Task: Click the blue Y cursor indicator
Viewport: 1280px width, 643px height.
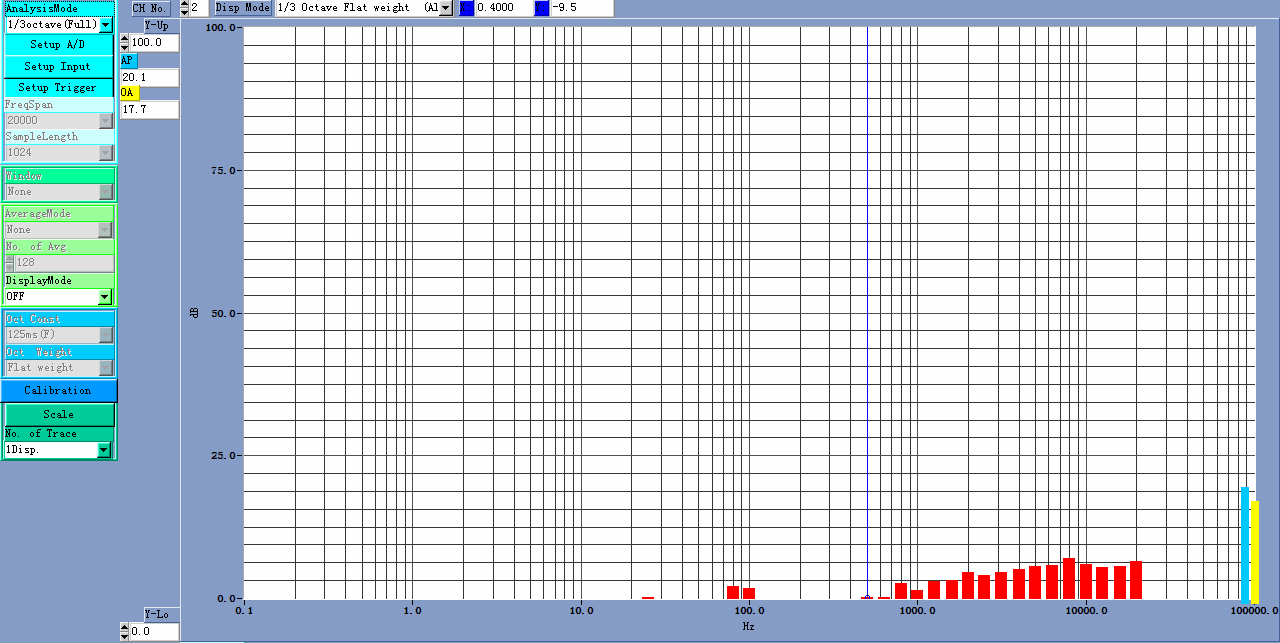Action: click(x=541, y=8)
